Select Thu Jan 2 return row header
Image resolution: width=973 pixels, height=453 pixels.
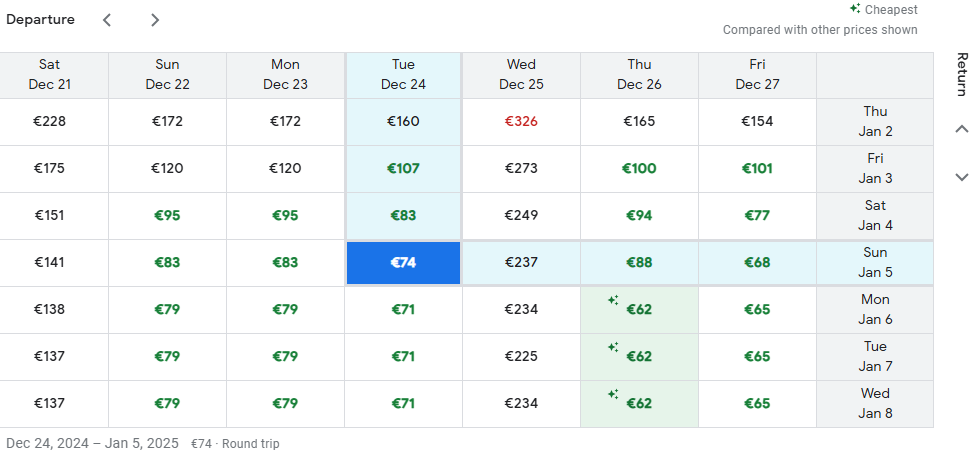click(x=875, y=122)
